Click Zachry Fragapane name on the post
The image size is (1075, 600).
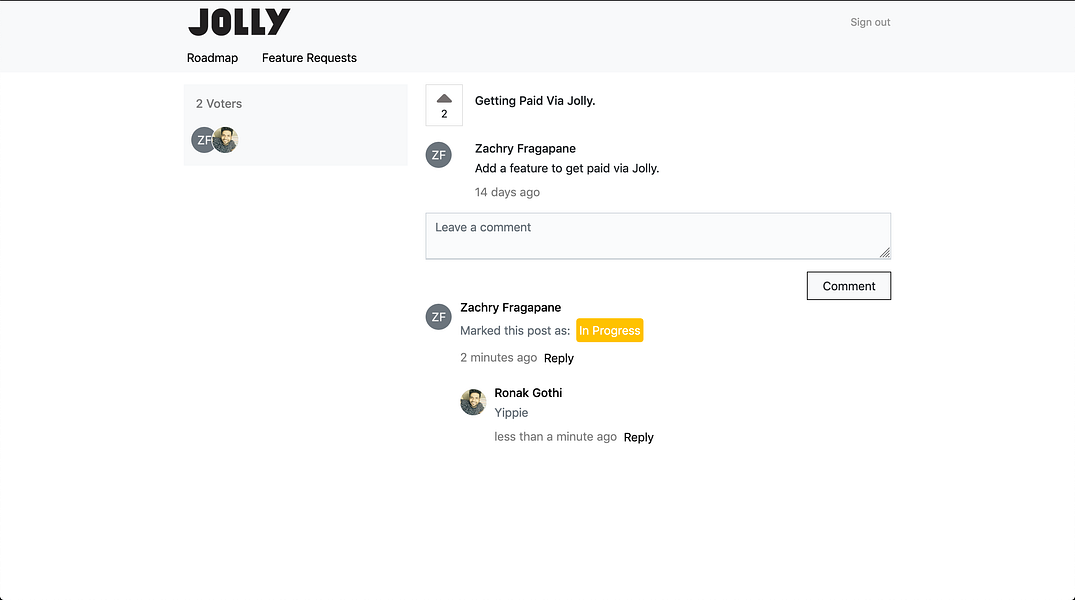click(525, 148)
